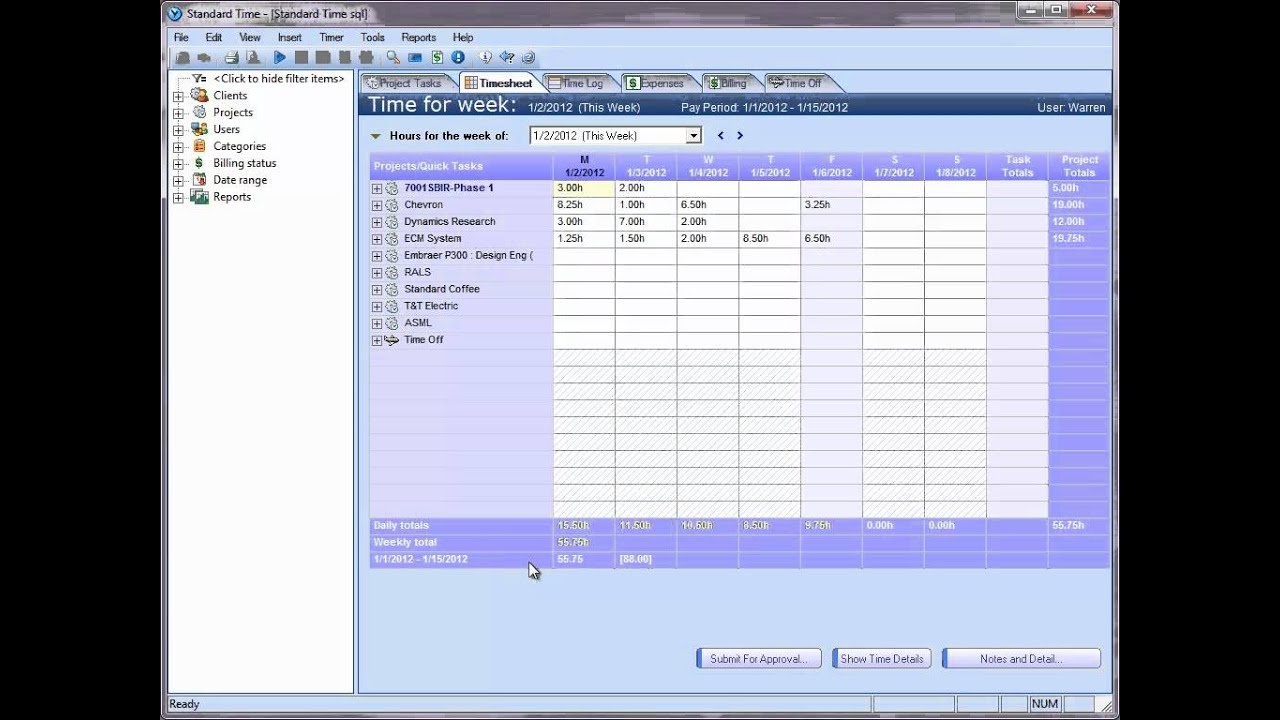Expand the Date range filter node

tap(178, 181)
